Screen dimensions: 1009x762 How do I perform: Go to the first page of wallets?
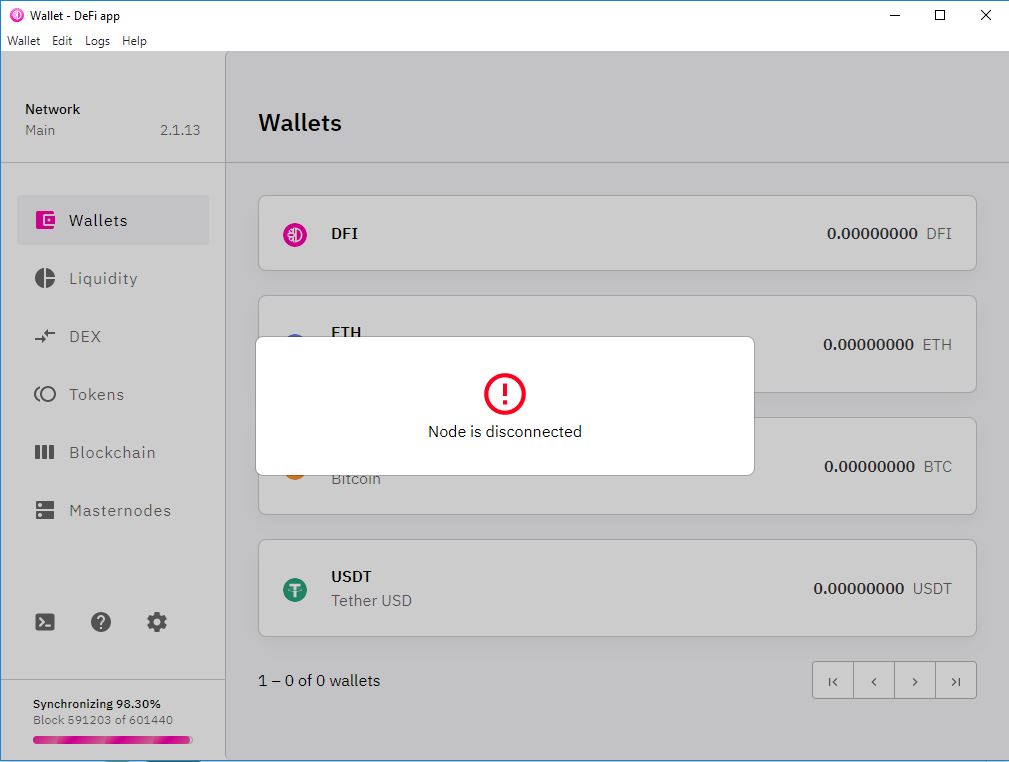tap(833, 681)
